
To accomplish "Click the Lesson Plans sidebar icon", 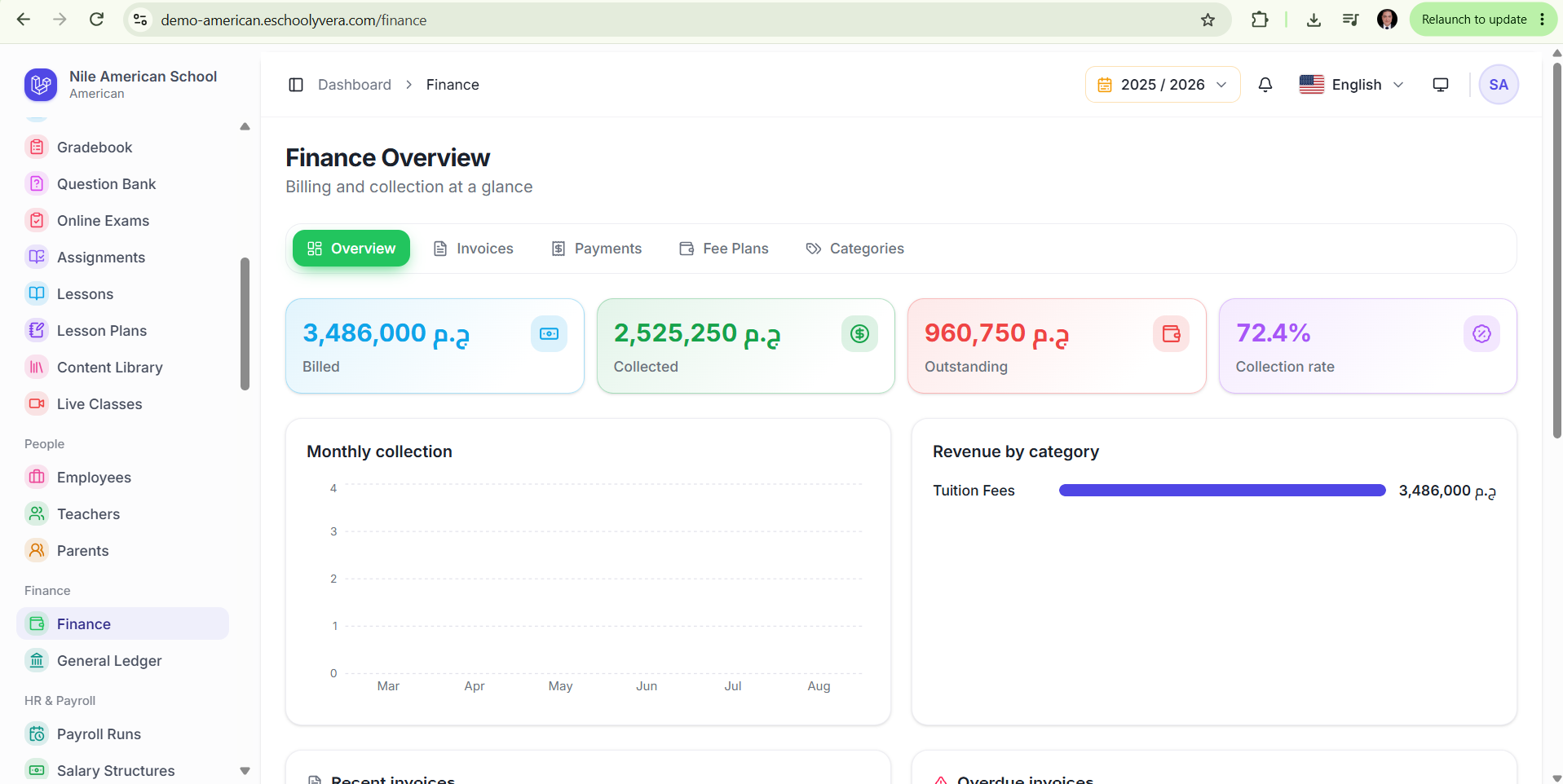I will (37, 330).
